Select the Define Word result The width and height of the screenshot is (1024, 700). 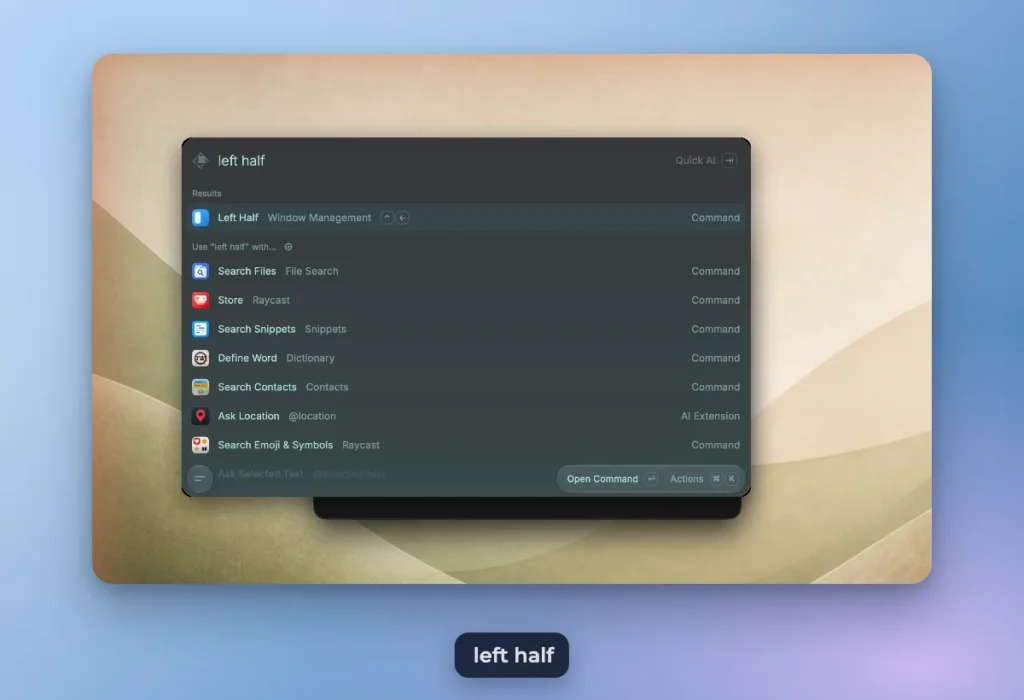pos(466,358)
